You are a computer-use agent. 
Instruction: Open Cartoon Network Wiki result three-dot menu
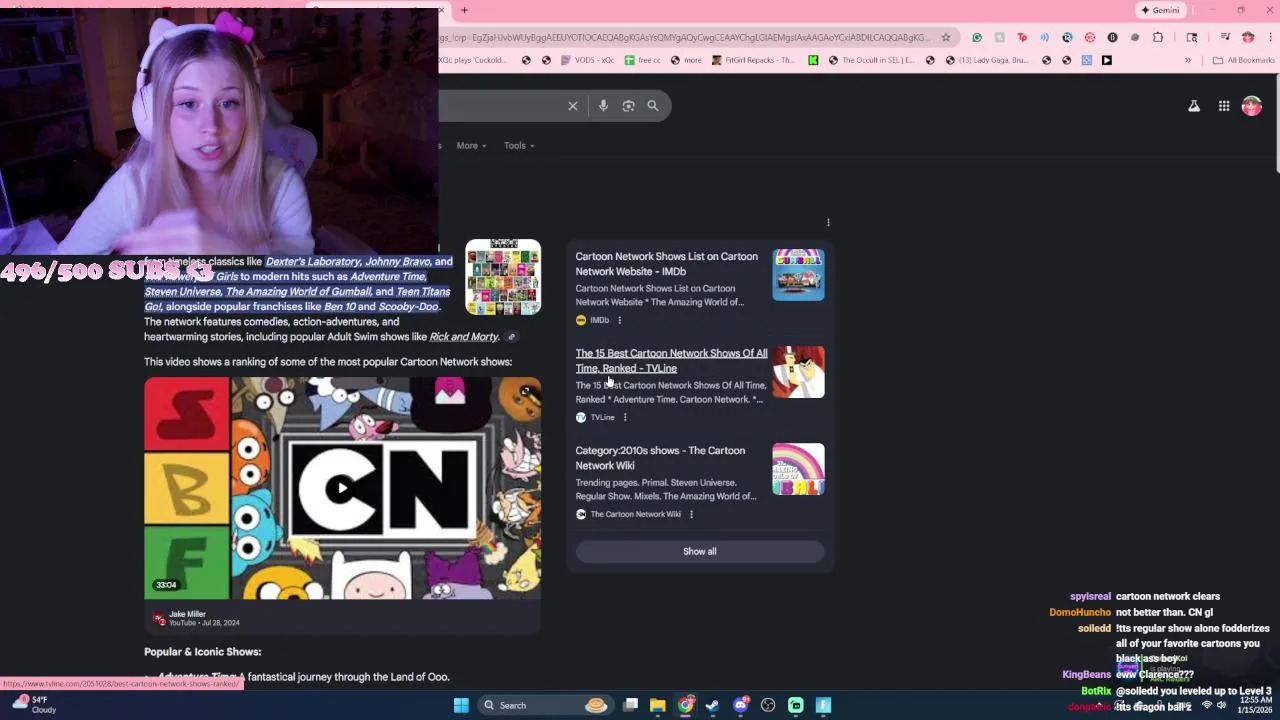[x=691, y=514]
